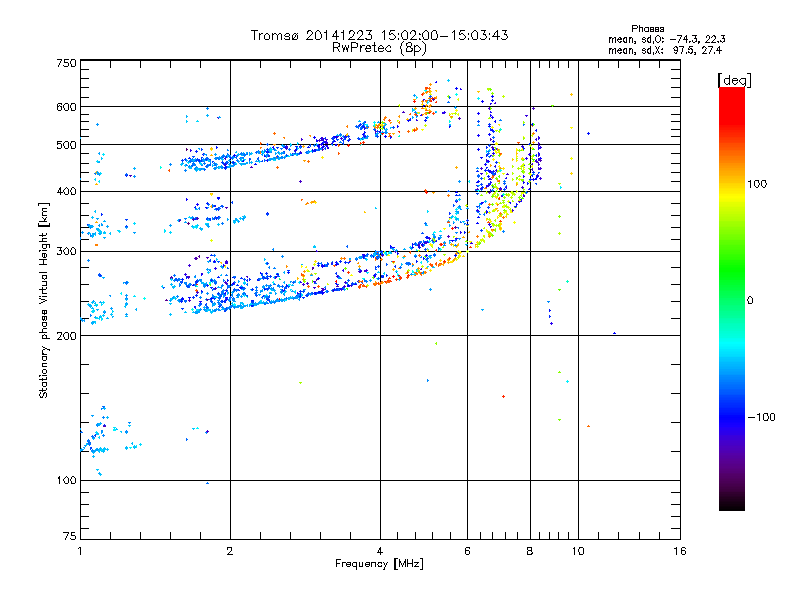The height and width of the screenshot is (600, 800).
Task: Click the colorbar tick label "100"
Action: [x=757, y=184]
